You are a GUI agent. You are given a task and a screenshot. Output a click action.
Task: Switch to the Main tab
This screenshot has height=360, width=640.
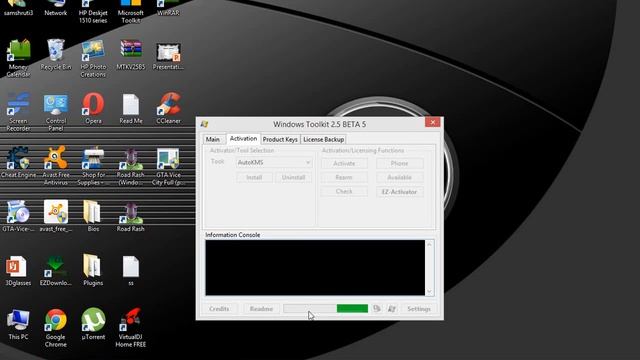point(213,139)
